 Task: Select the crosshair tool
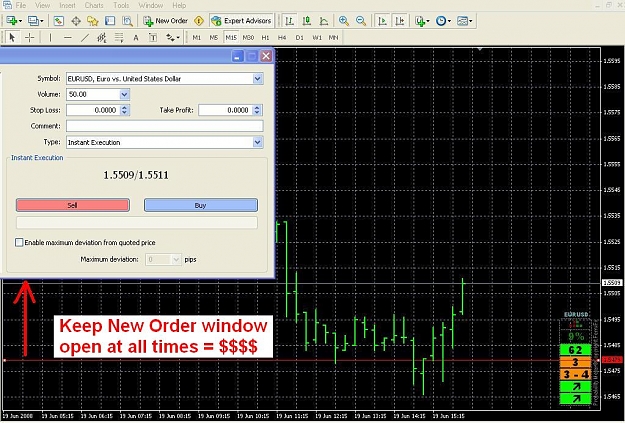(29, 37)
